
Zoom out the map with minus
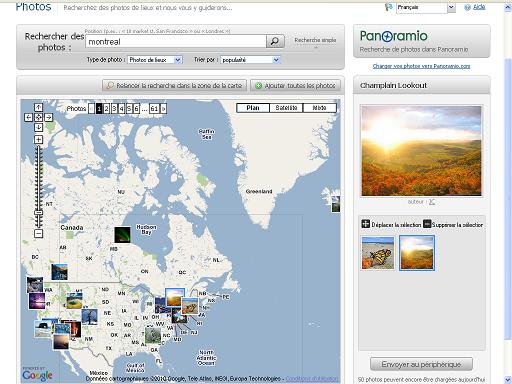tap(39, 234)
